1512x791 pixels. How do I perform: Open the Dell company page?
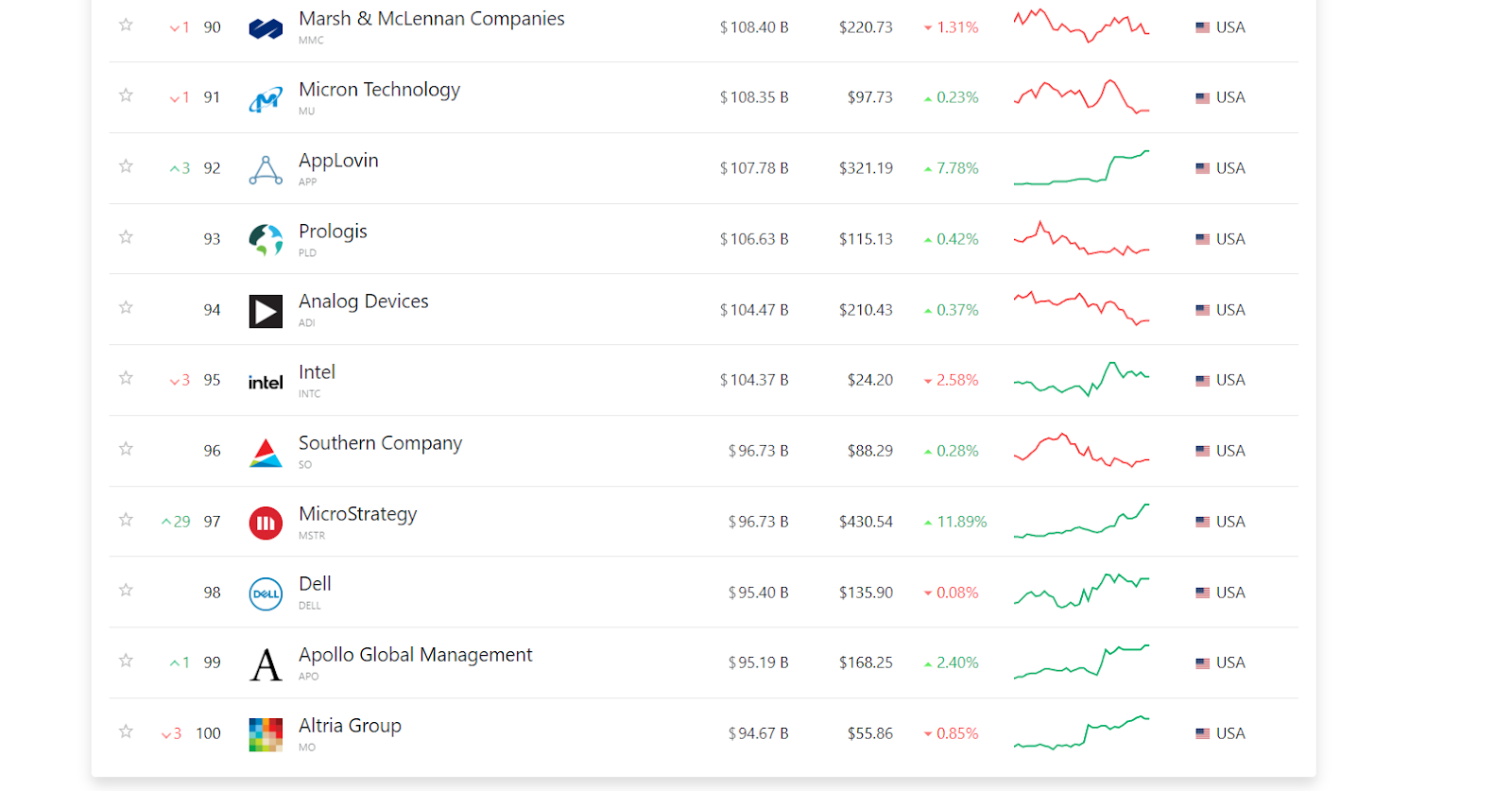tap(315, 584)
